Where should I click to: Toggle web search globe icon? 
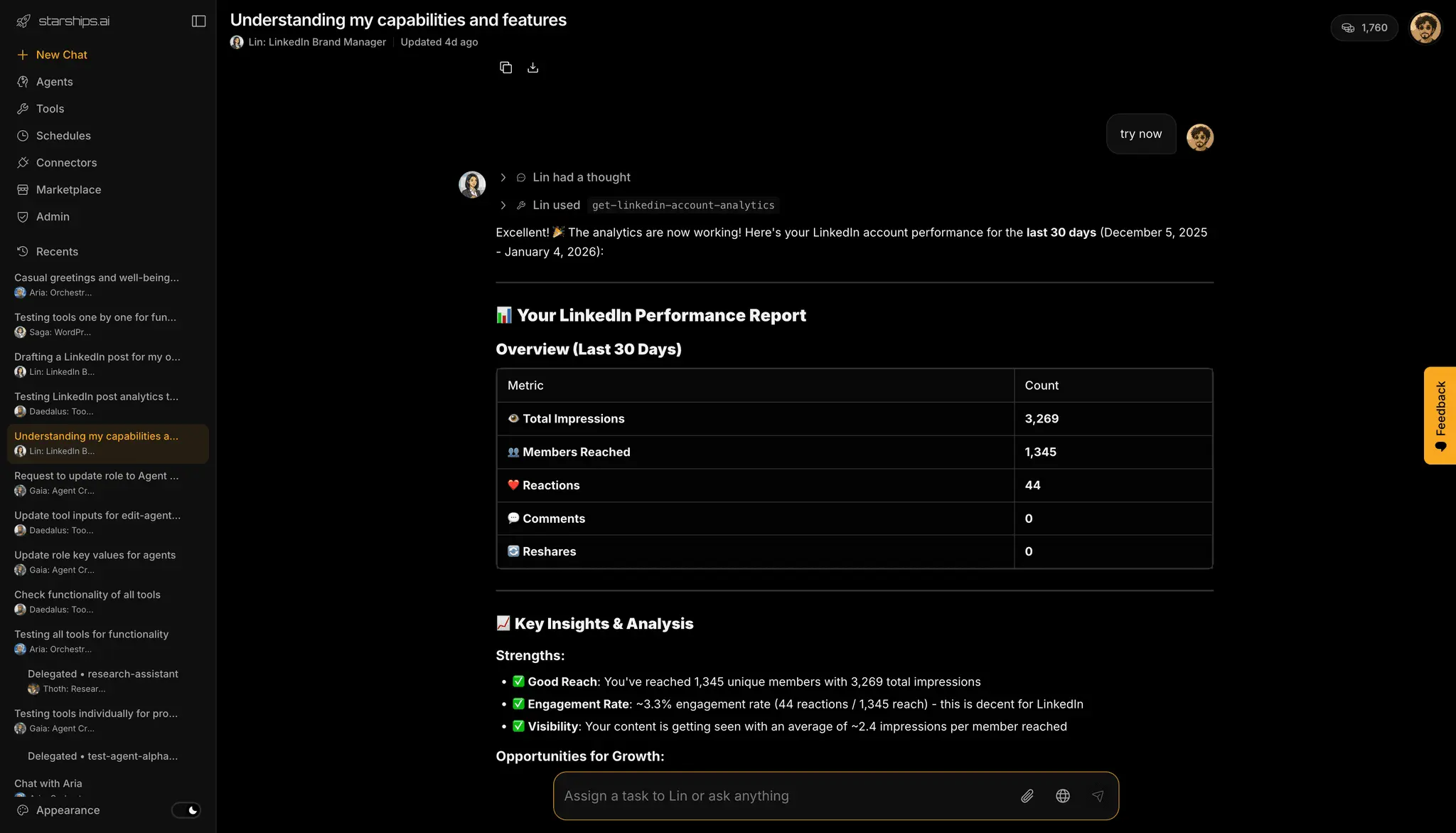1063,796
